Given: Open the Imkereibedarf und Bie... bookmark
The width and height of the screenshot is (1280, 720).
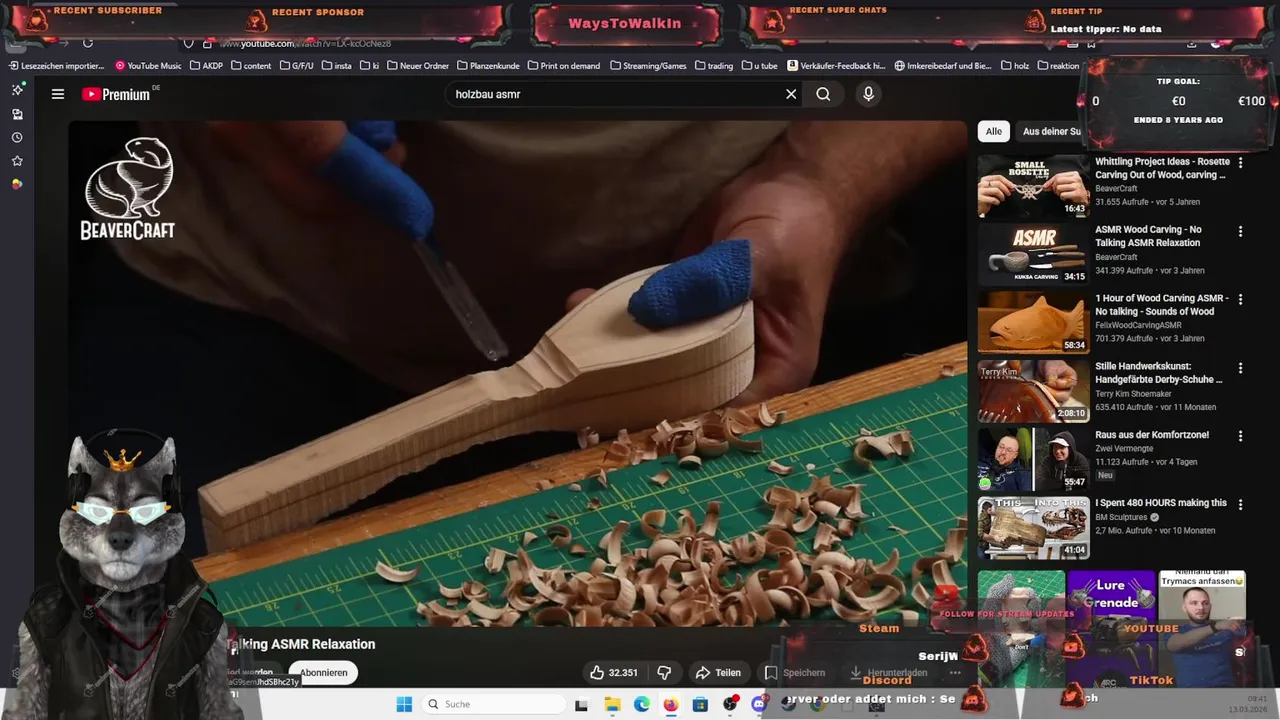Looking at the screenshot, I should [943, 66].
